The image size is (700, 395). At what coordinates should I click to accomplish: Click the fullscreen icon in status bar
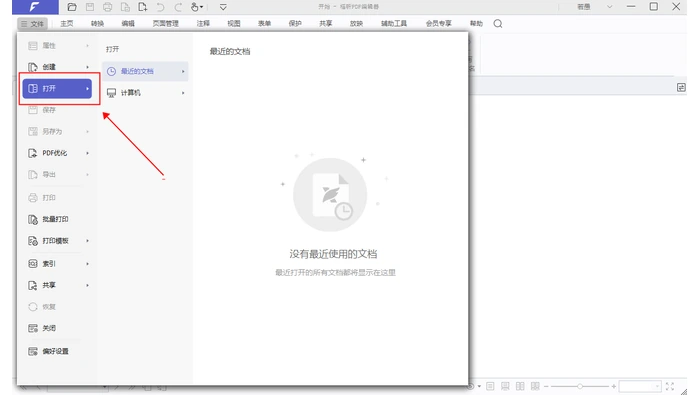coord(670,386)
